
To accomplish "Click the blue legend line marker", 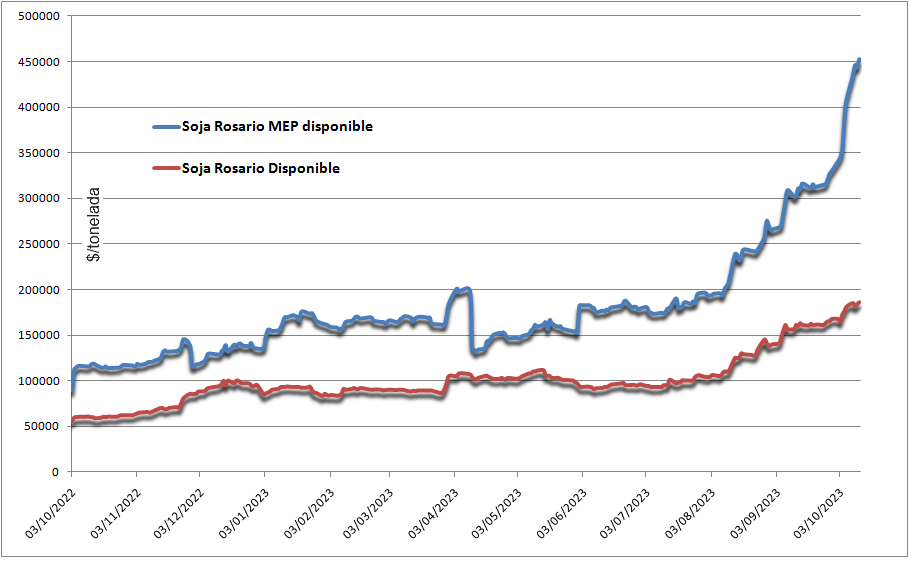I will (x=165, y=127).
